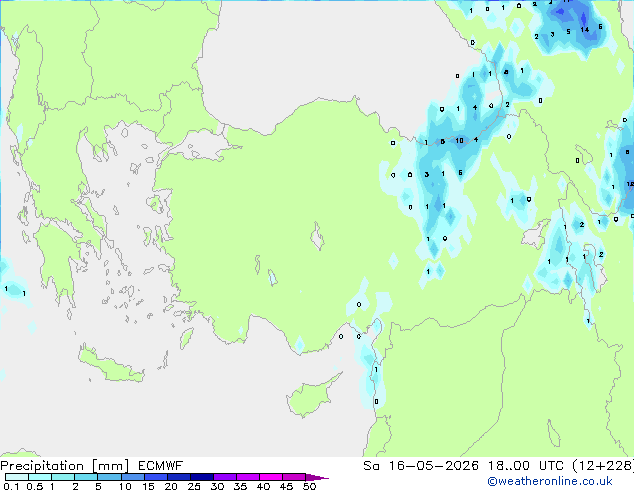The height and width of the screenshot is (490, 634).
Task: Click the 'Precipitation [mm]' title text
Action: (65, 466)
